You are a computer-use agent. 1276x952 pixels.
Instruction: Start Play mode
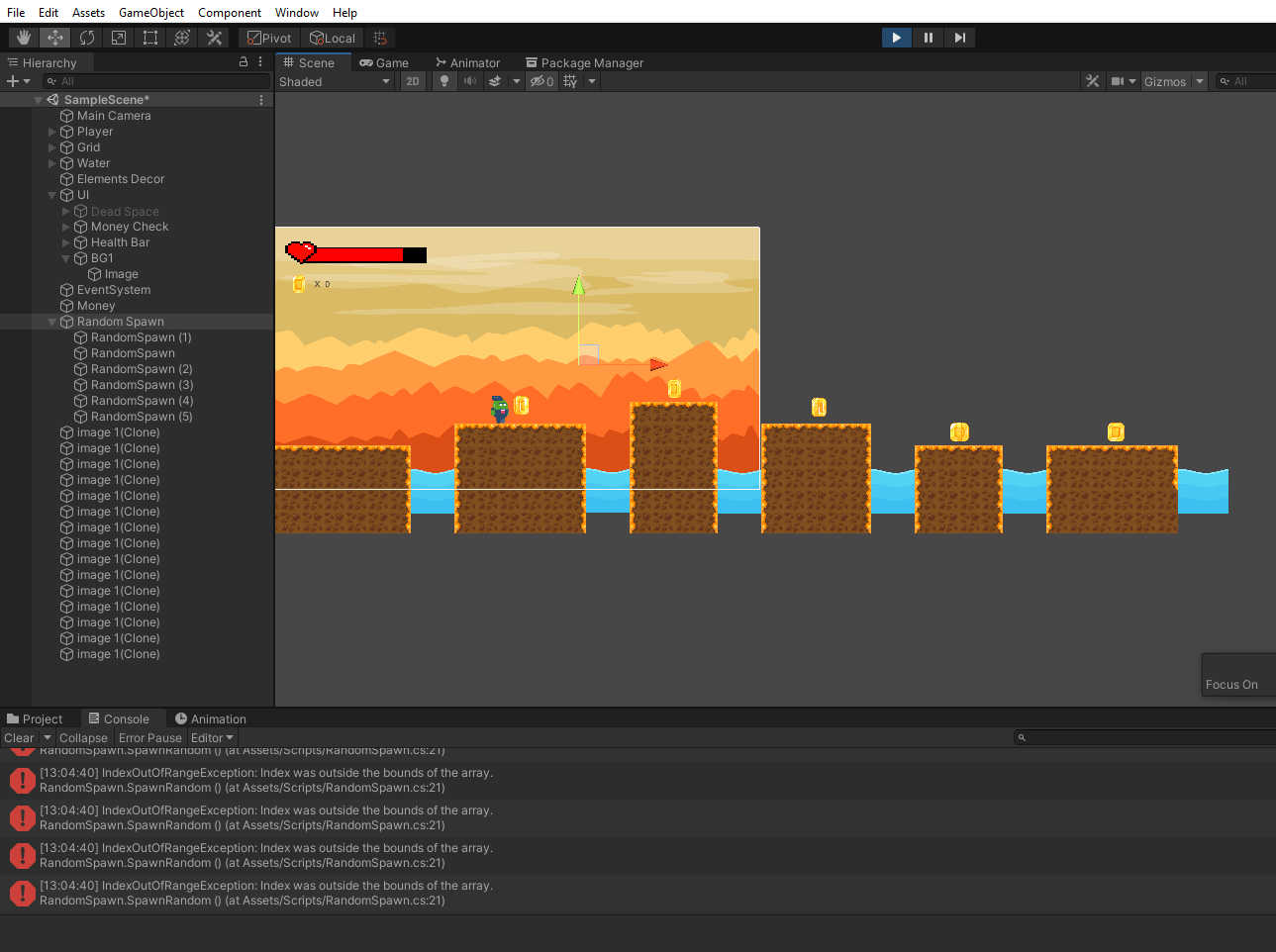[896, 38]
